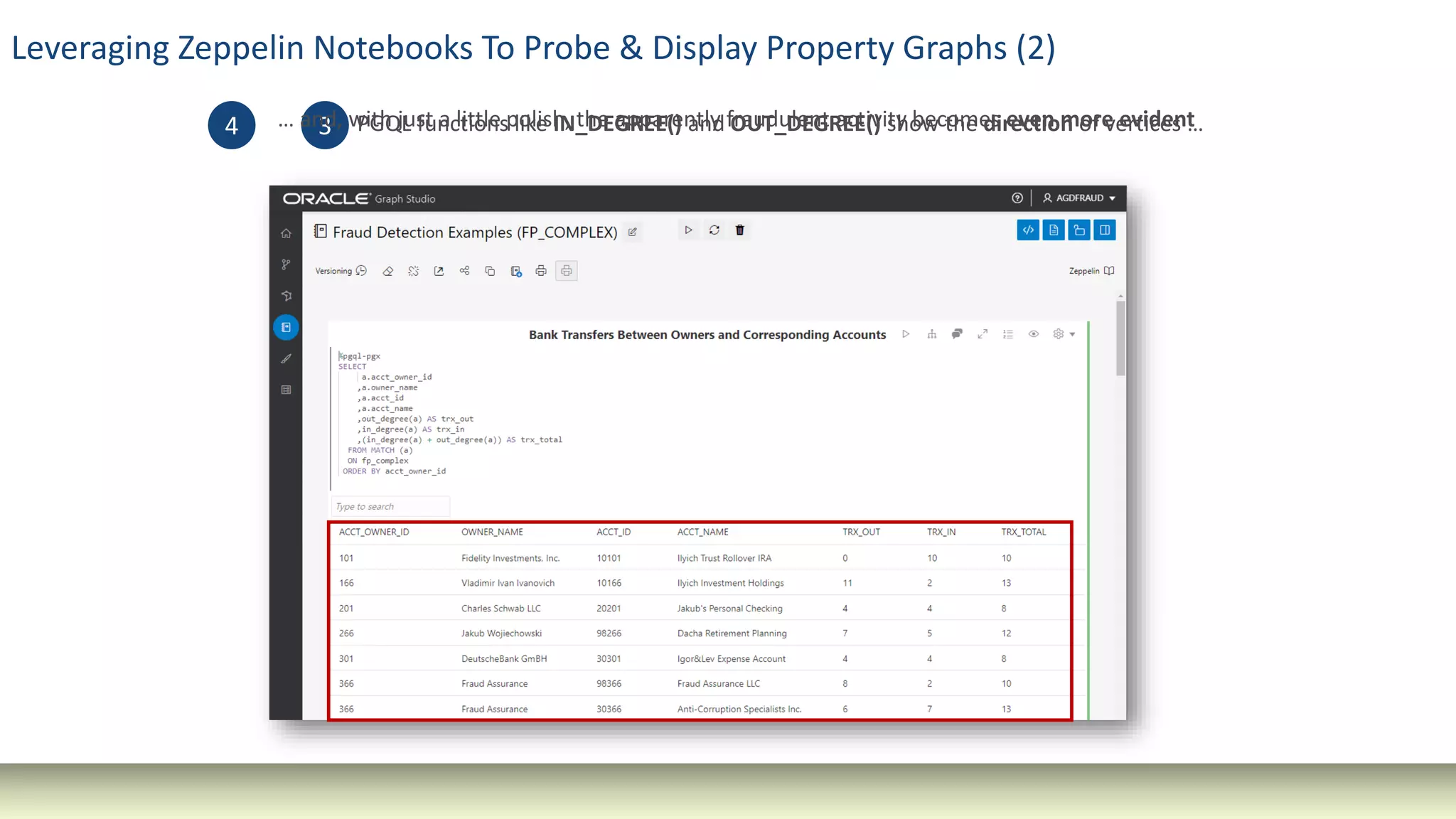The height and width of the screenshot is (819, 1456).
Task: Edit the notebook title with the pencil icon
Action: tap(632, 232)
